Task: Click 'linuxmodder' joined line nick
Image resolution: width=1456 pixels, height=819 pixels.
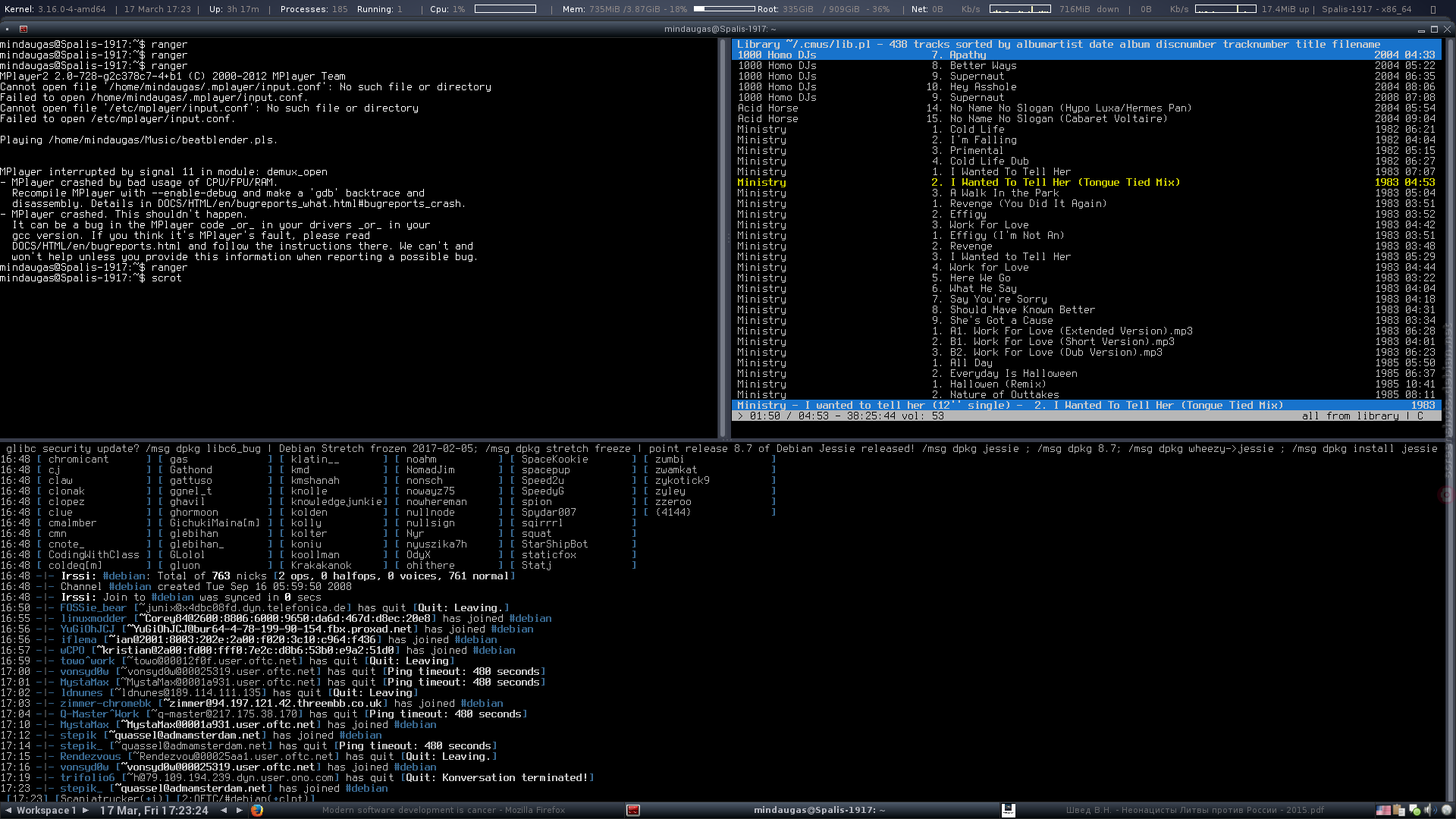Action: tap(93, 619)
